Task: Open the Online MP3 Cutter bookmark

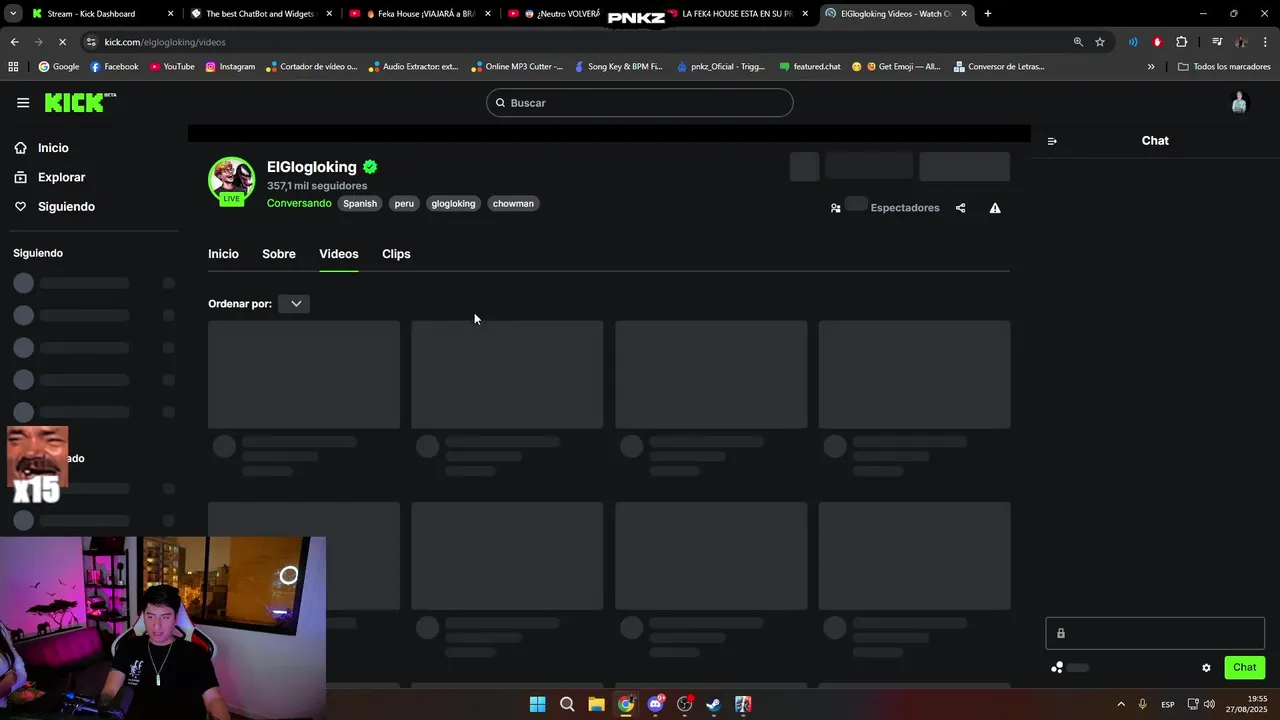Action: pyautogui.click(x=516, y=67)
